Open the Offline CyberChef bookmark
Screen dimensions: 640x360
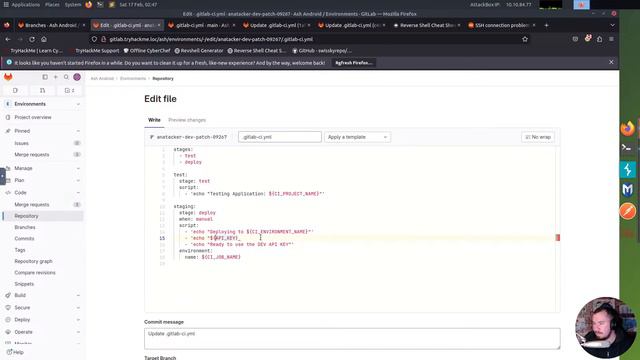point(147,51)
